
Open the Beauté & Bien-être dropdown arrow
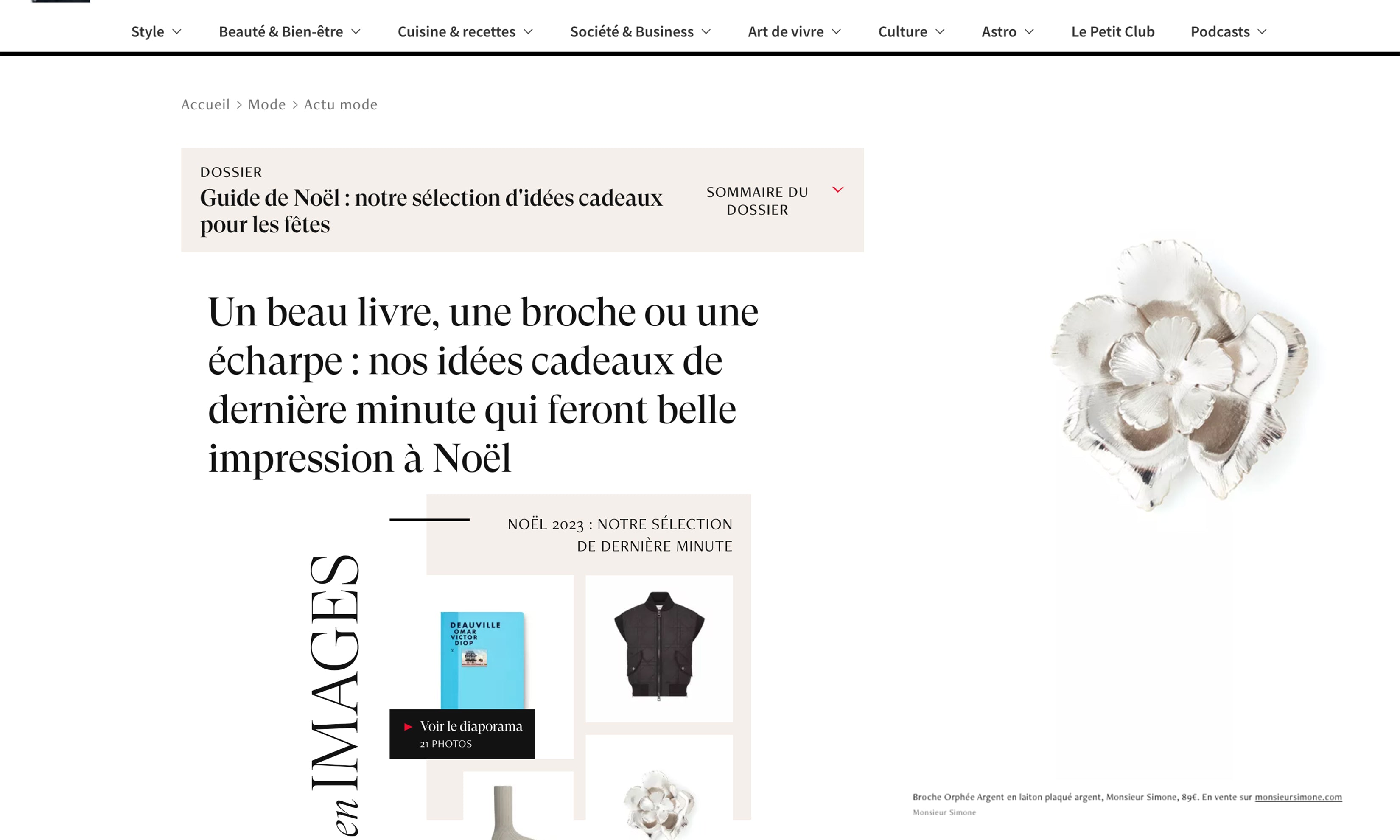point(356,32)
